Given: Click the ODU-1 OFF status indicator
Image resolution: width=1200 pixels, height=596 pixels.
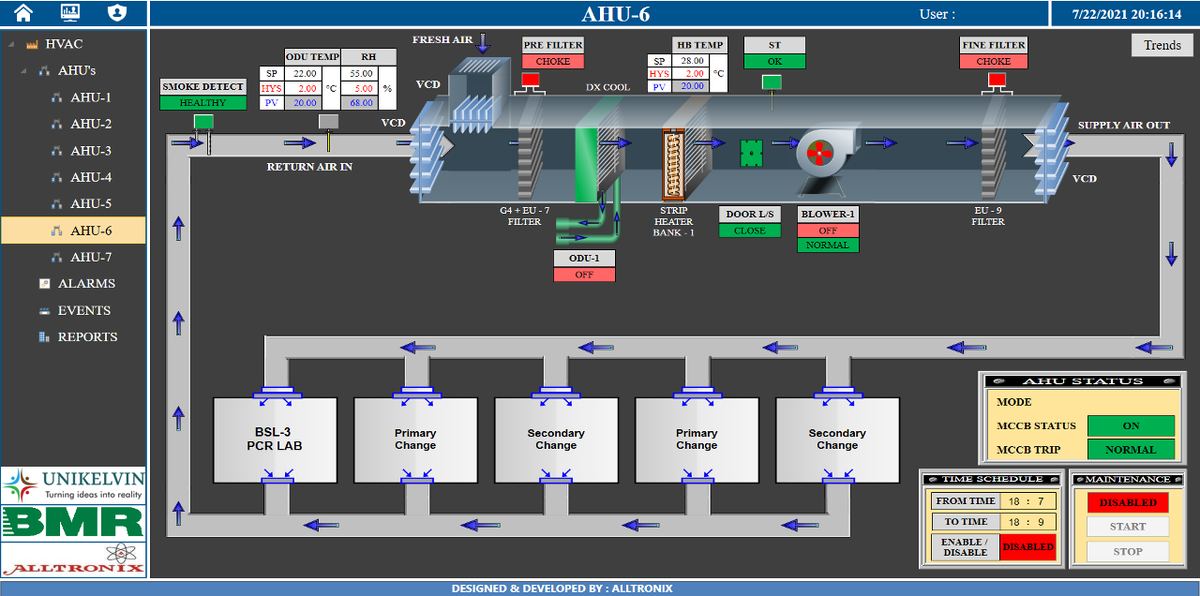Looking at the screenshot, I should (584, 275).
